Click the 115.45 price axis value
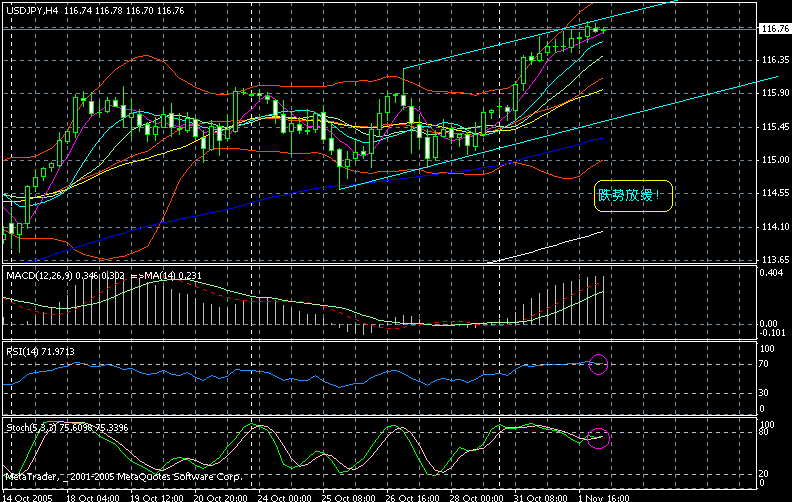 (x=775, y=127)
